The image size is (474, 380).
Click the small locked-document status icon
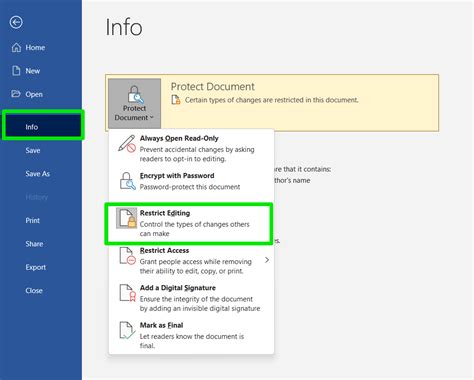(x=176, y=100)
